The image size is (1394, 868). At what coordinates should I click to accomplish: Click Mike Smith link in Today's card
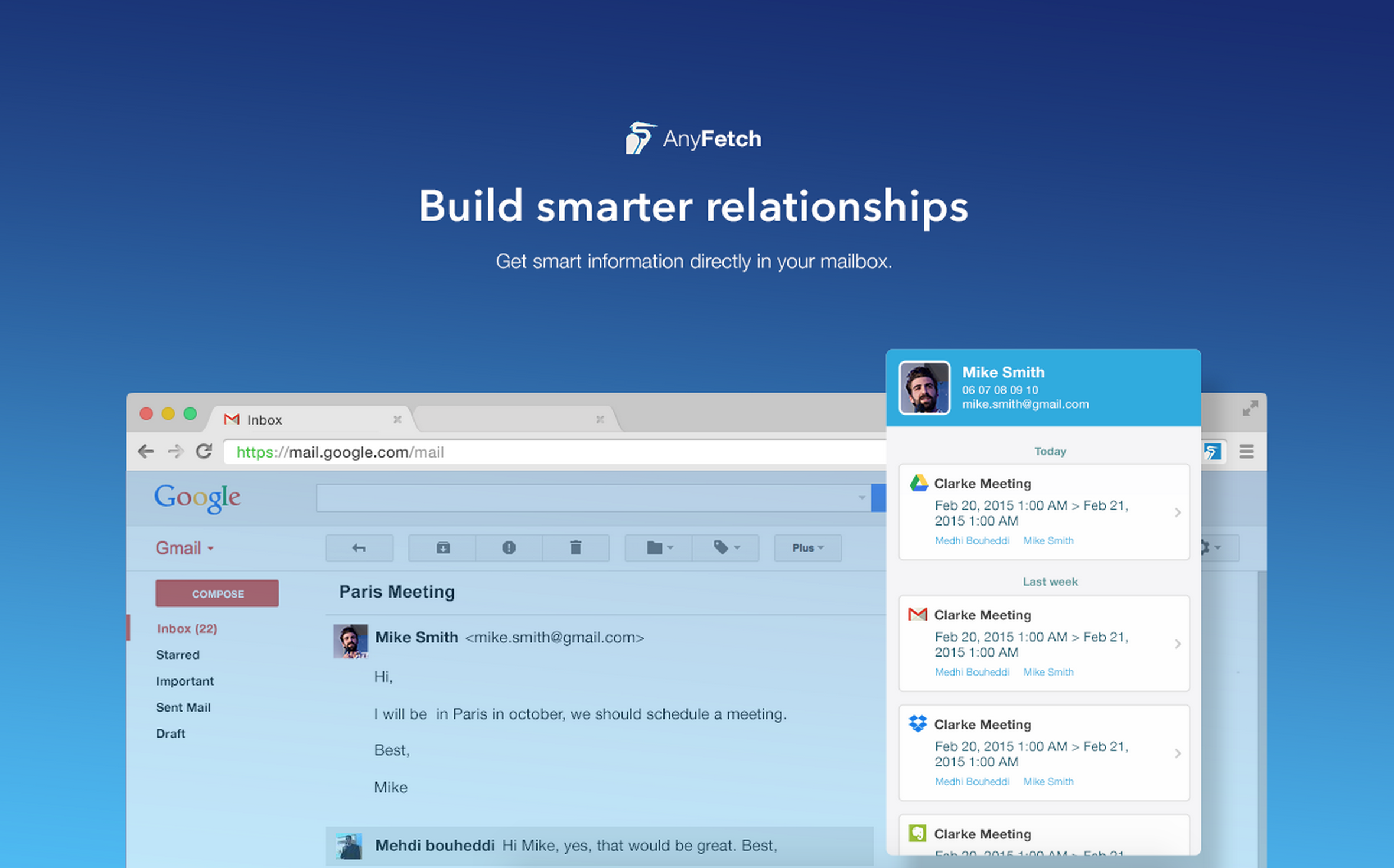(x=1048, y=540)
